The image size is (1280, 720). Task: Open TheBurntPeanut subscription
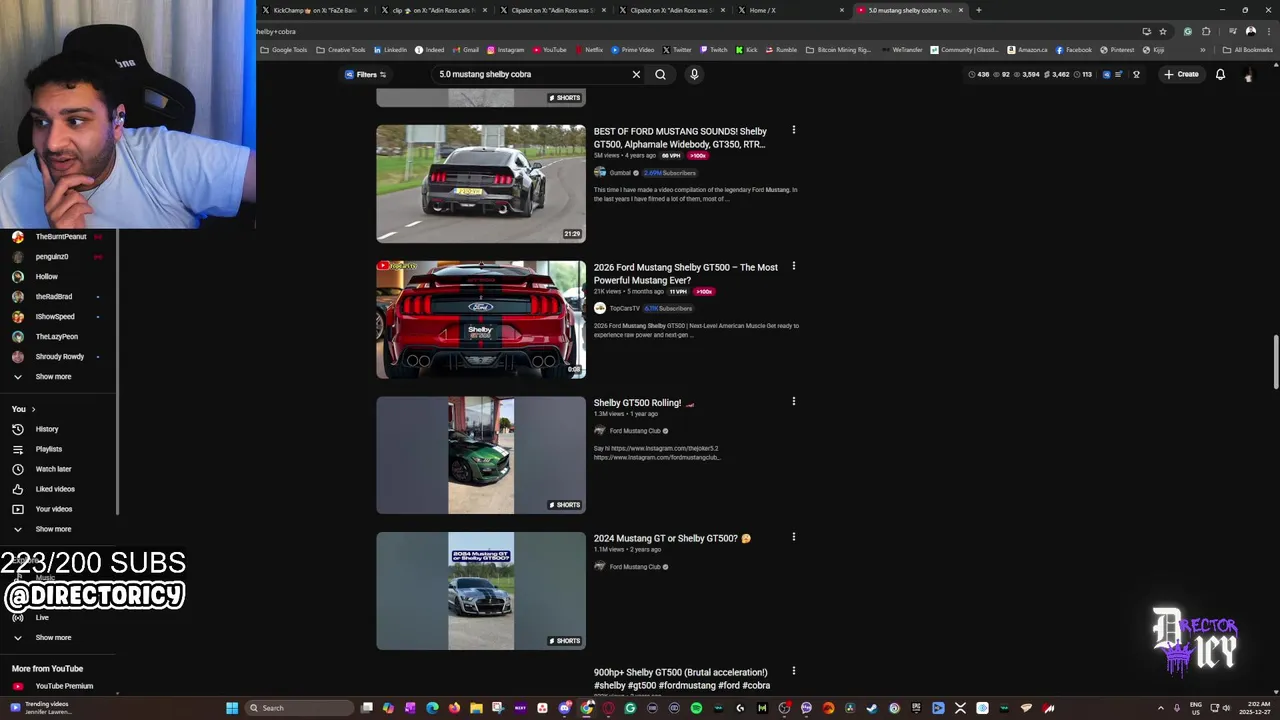[60, 237]
